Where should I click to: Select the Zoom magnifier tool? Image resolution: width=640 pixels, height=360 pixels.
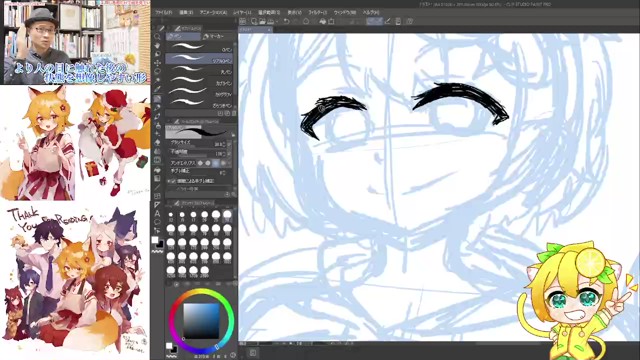158,37
